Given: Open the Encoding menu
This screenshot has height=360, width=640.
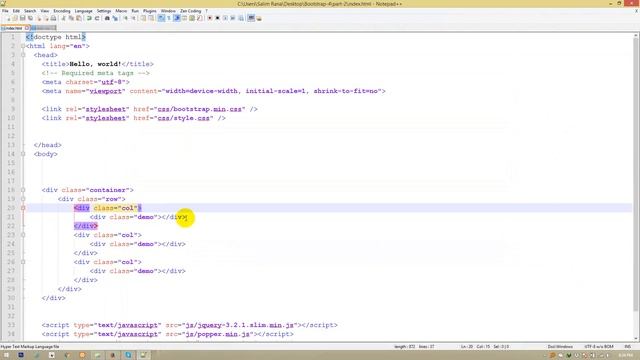Looking at the screenshot, I should click(x=62, y=11).
